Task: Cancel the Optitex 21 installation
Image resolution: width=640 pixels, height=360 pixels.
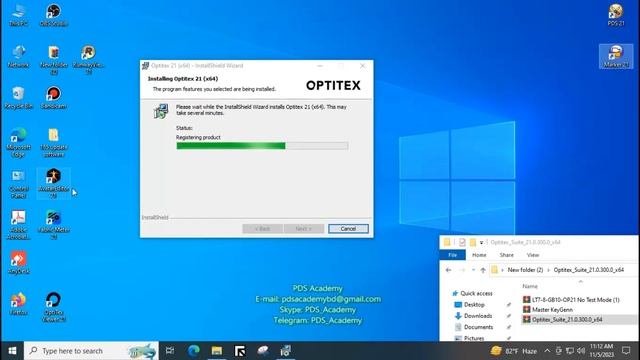Action: [x=348, y=229]
